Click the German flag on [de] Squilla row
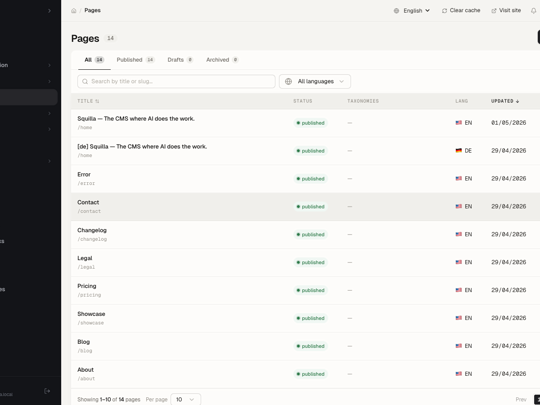 (459, 150)
